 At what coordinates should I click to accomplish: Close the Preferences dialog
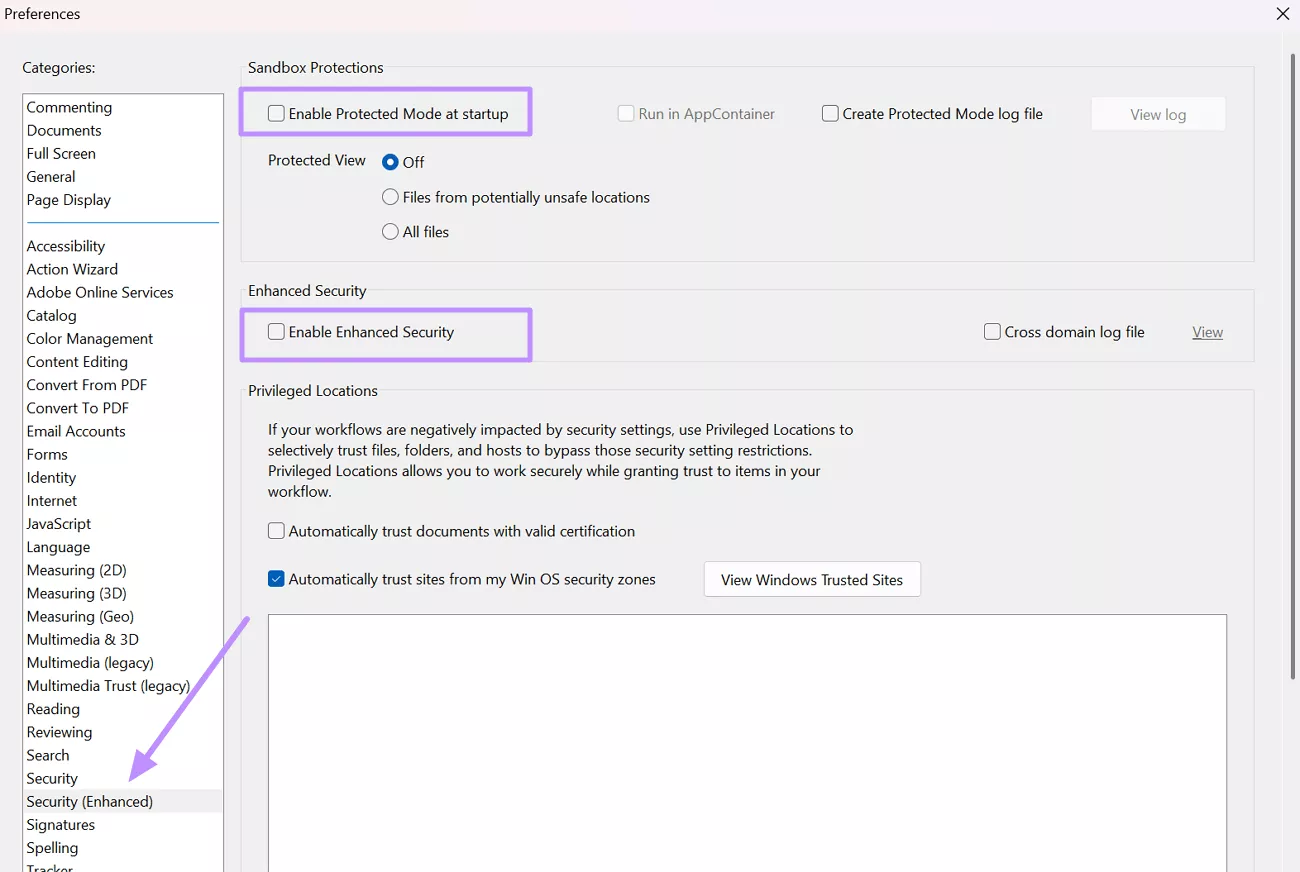click(x=1282, y=14)
